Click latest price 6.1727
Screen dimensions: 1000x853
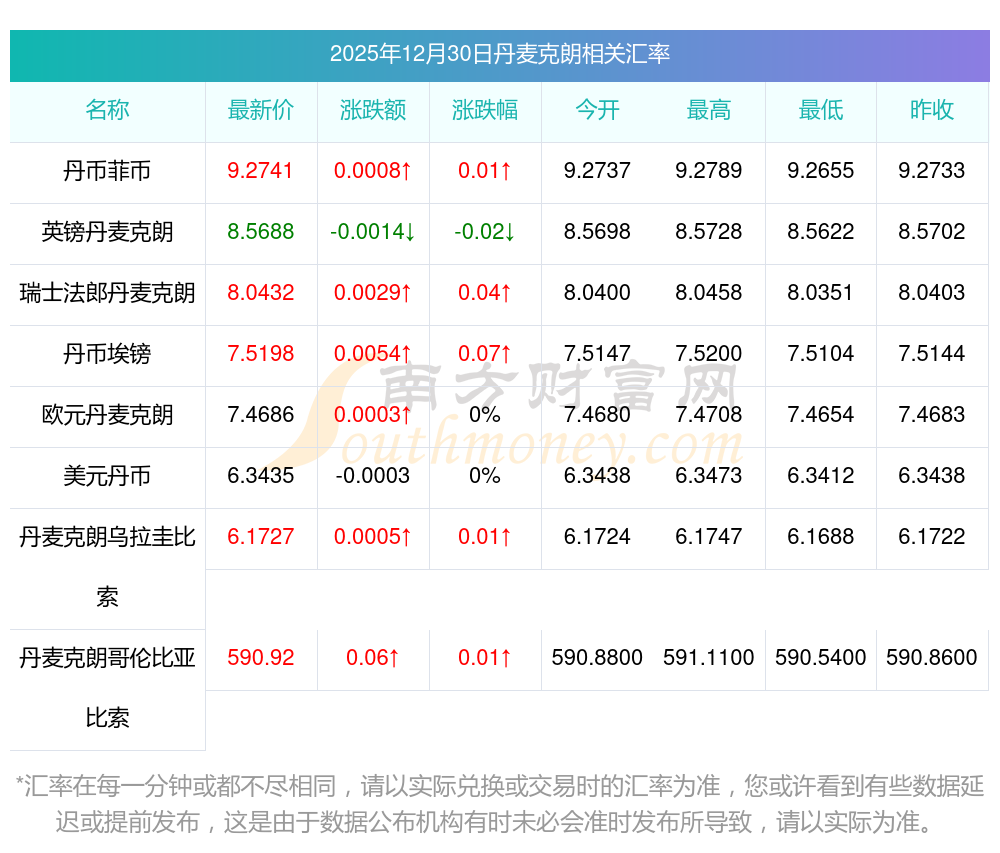(261, 536)
